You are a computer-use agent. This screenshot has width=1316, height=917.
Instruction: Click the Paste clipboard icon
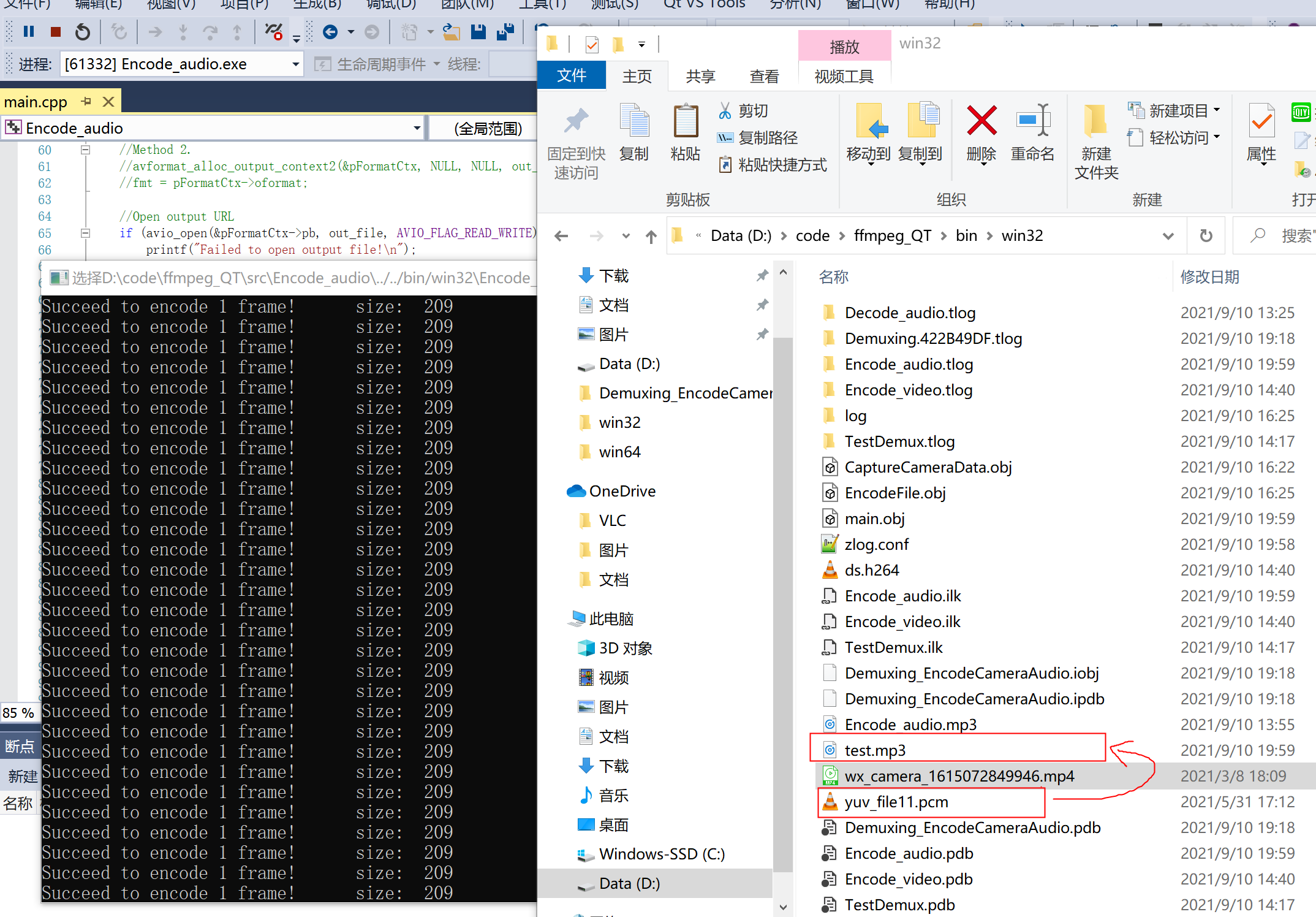685,121
